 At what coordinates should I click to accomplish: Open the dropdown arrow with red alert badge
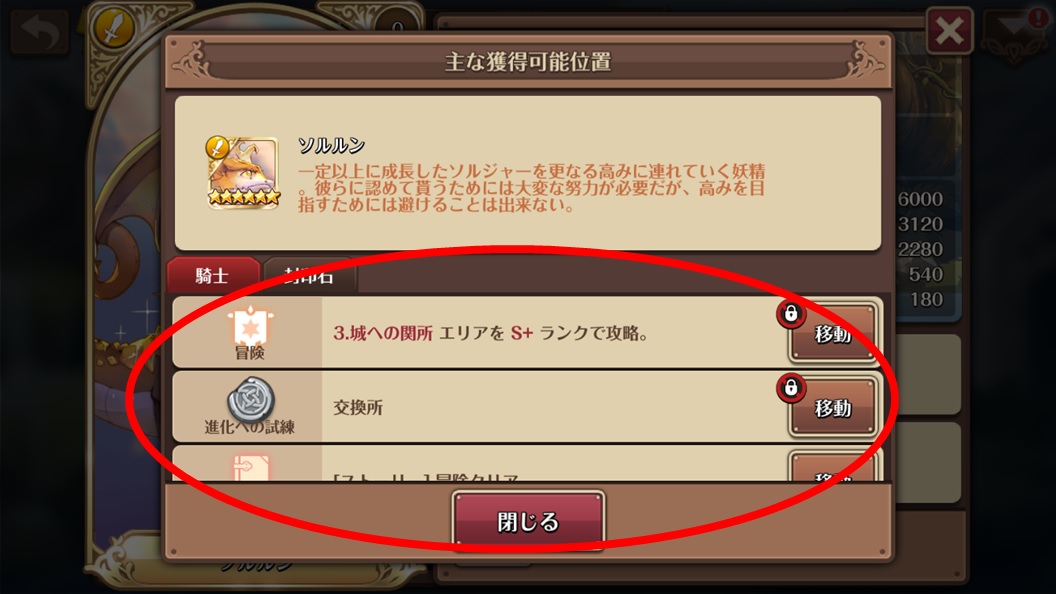coord(1017,30)
